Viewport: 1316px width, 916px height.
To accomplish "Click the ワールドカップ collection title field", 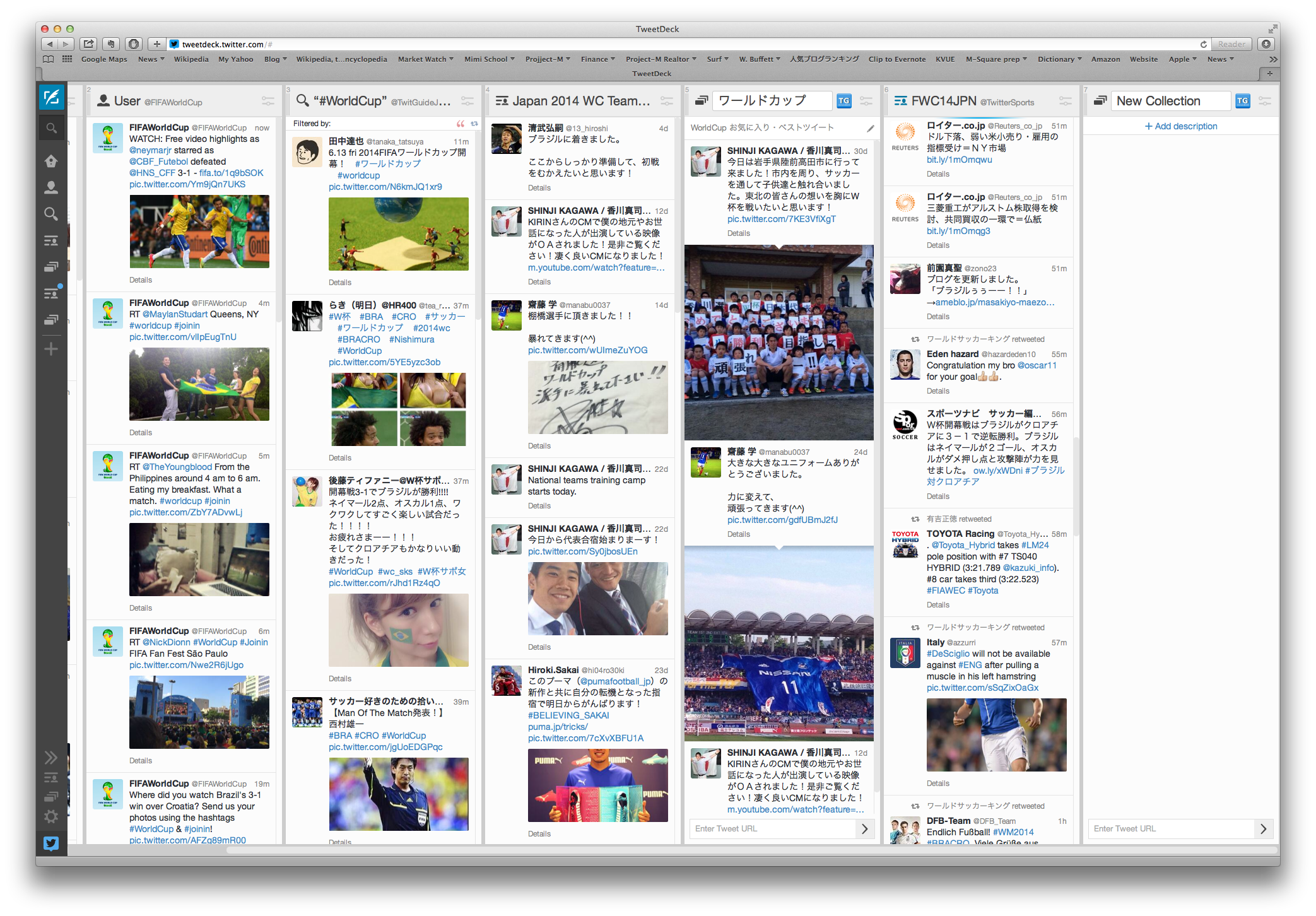I will click(772, 101).
